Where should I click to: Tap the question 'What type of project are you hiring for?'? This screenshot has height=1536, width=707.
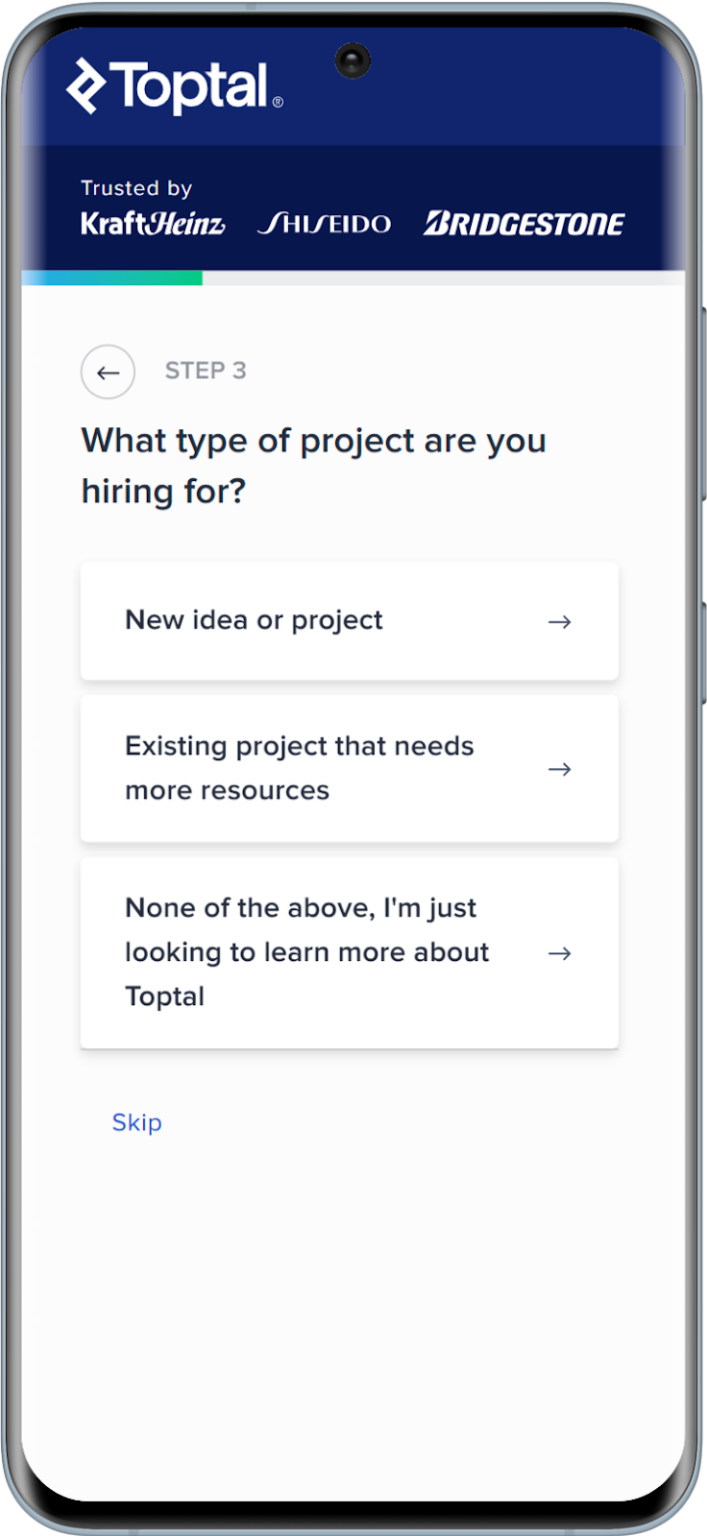[313, 465]
